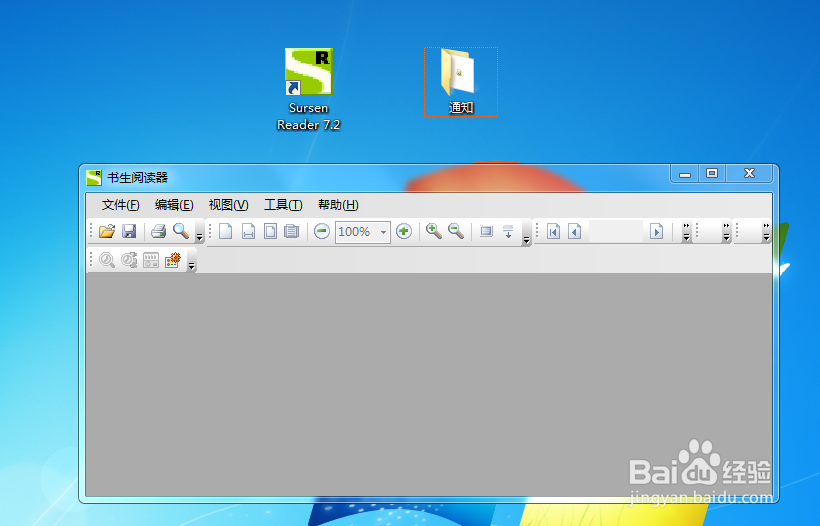Click the gray keyboard-like panel icon
The image size is (820, 526).
pos(151,260)
